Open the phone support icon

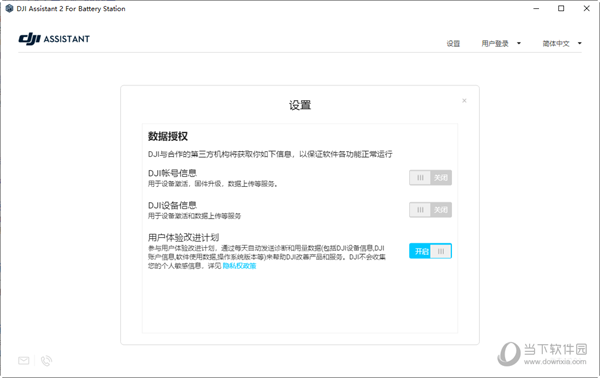[x=46, y=360]
